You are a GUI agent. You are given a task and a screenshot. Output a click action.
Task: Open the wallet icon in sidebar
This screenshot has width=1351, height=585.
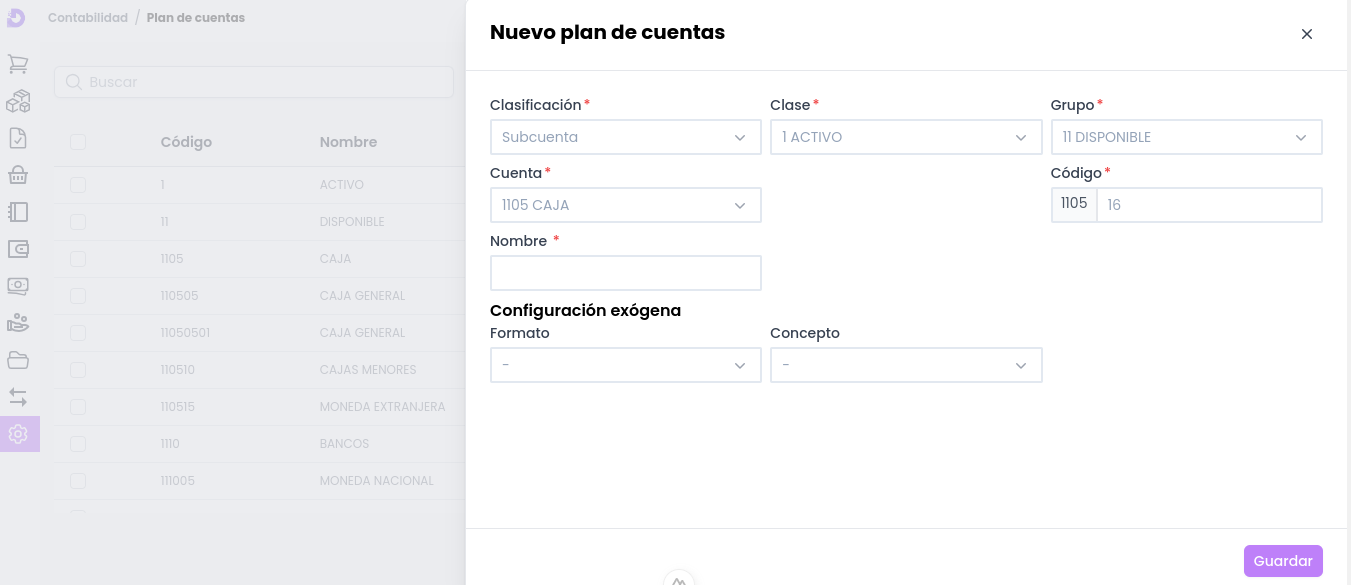18,249
